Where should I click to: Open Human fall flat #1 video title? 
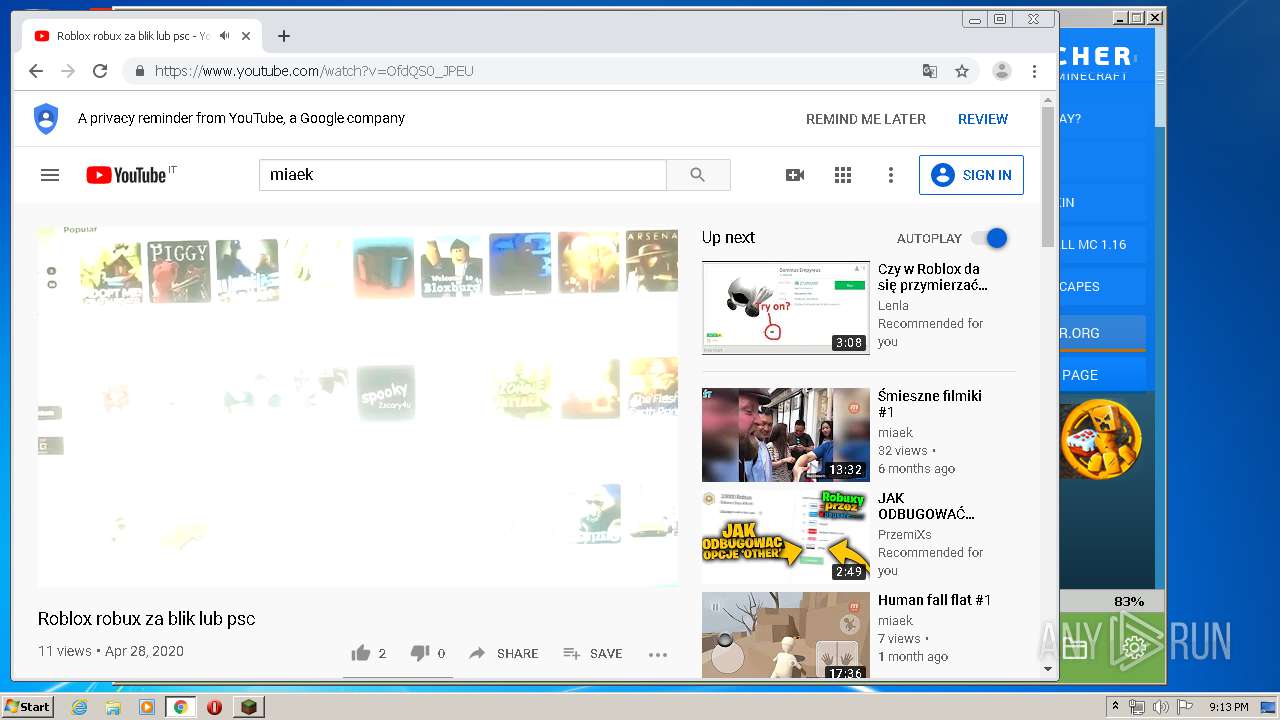point(934,600)
